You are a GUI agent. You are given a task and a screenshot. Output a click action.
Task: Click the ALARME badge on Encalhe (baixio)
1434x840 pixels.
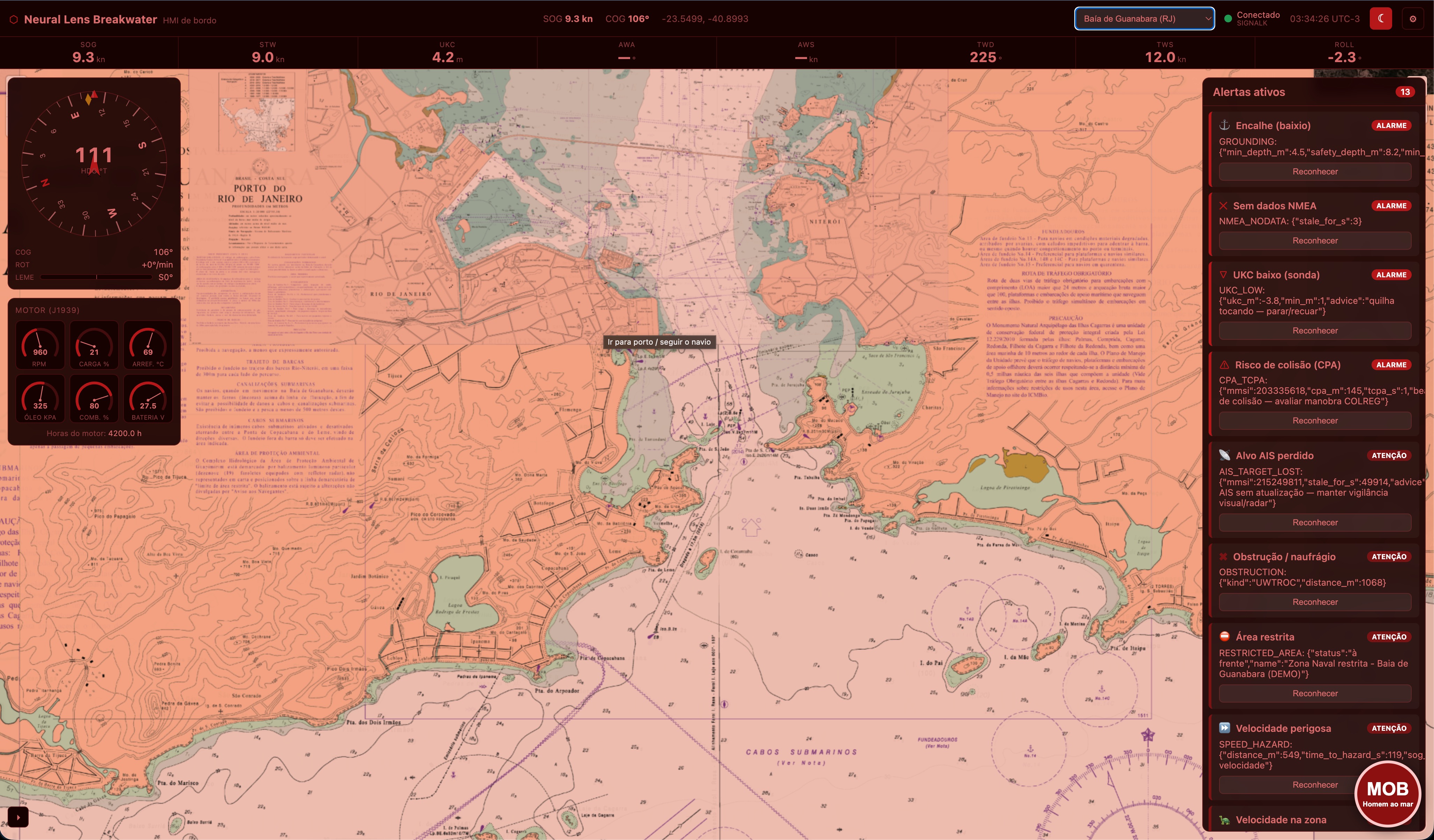(1391, 126)
